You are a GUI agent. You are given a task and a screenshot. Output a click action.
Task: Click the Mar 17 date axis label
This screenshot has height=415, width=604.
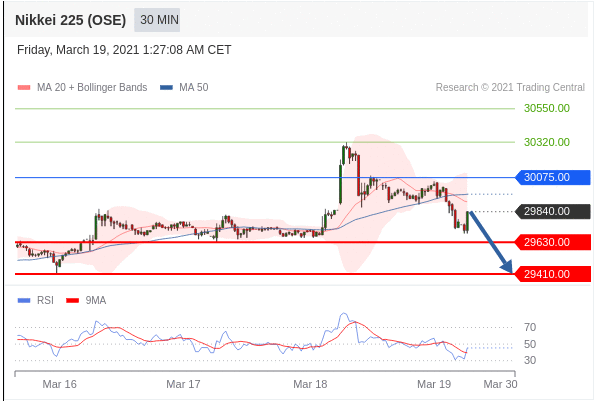tap(183, 384)
